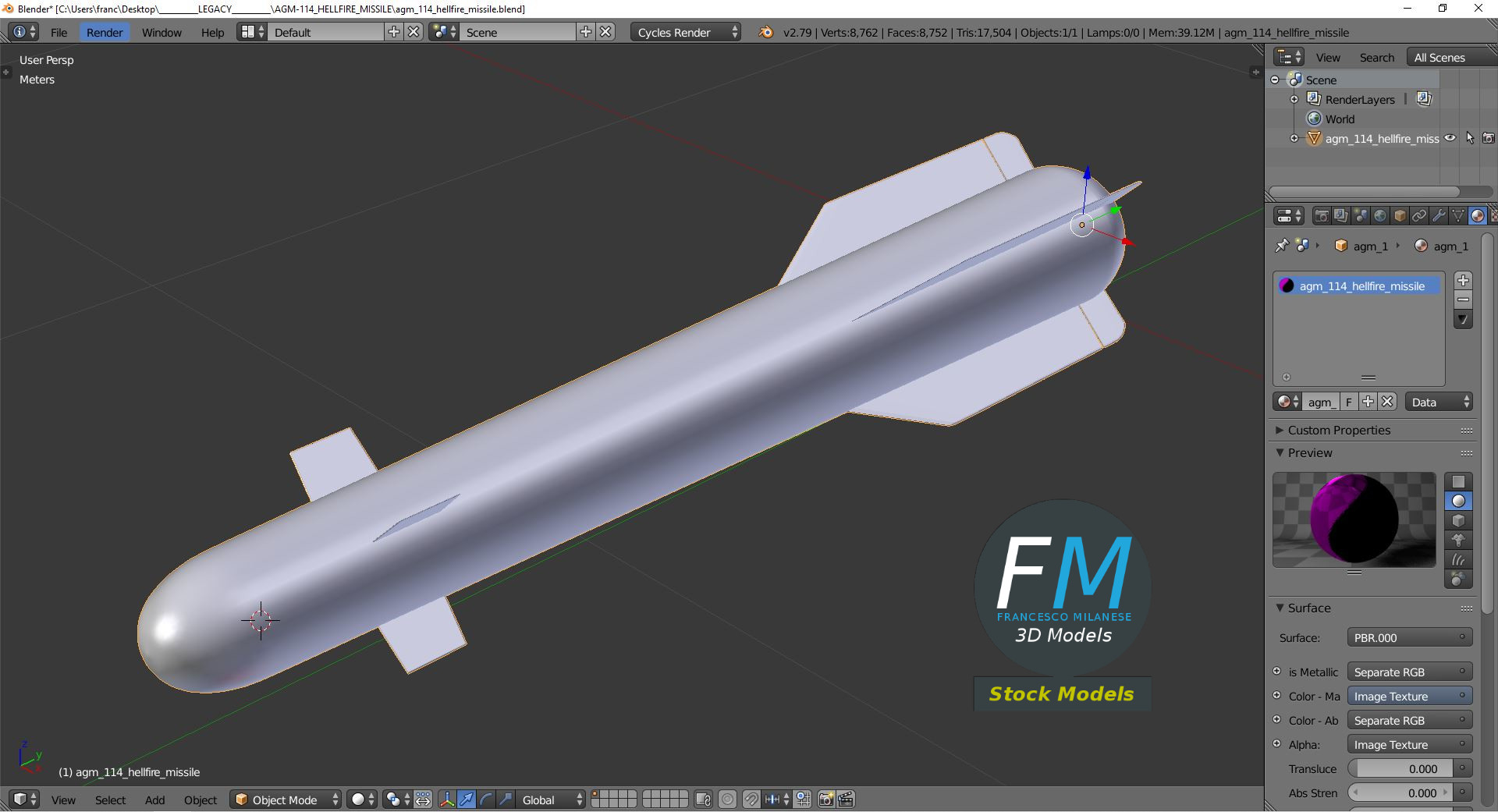The image size is (1498, 812).
Task: Toggle selectability arrow of agm_114_hellfire_missile object
Action: [x=1470, y=138]
